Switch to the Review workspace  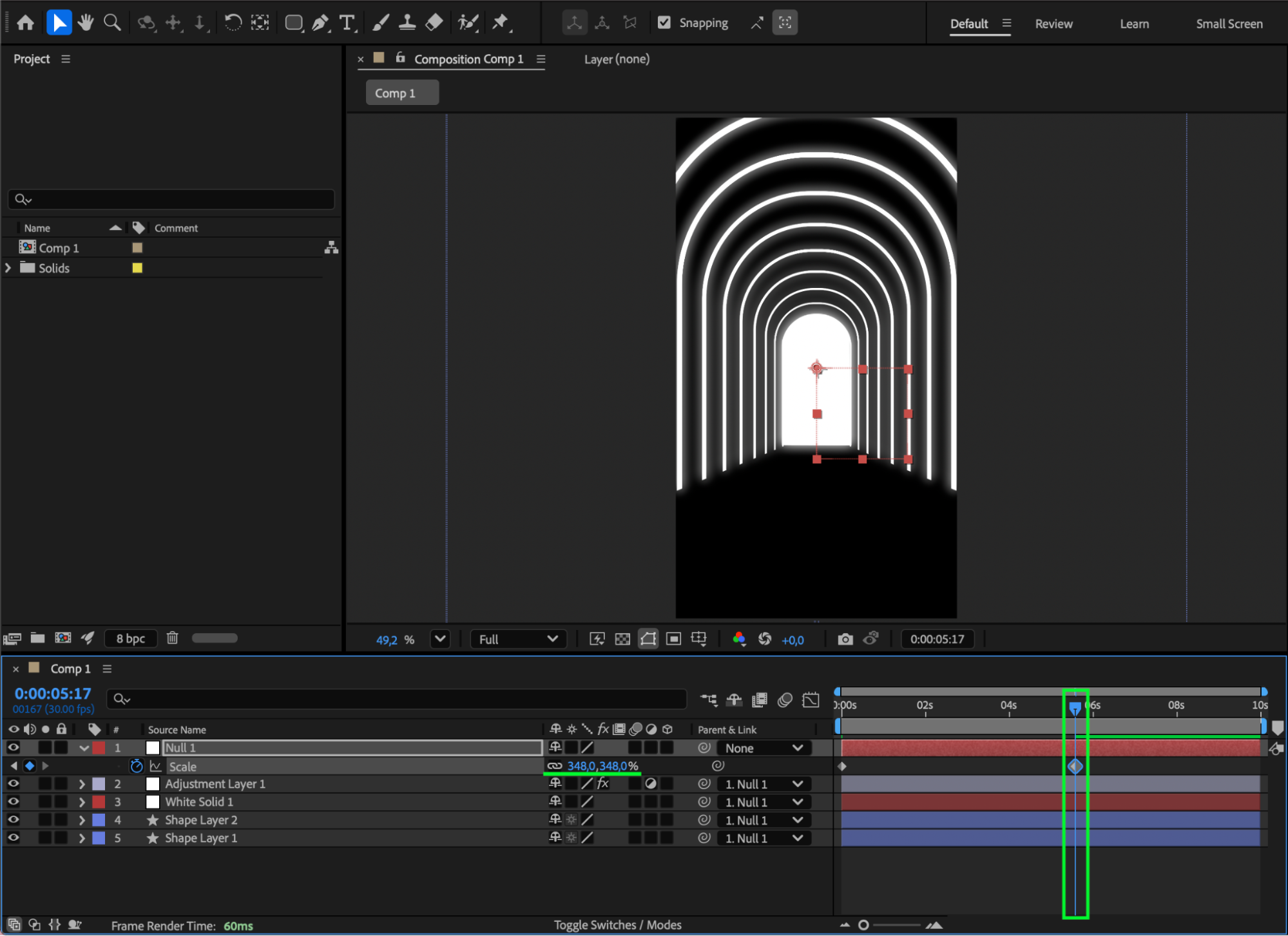(1053, 24)
